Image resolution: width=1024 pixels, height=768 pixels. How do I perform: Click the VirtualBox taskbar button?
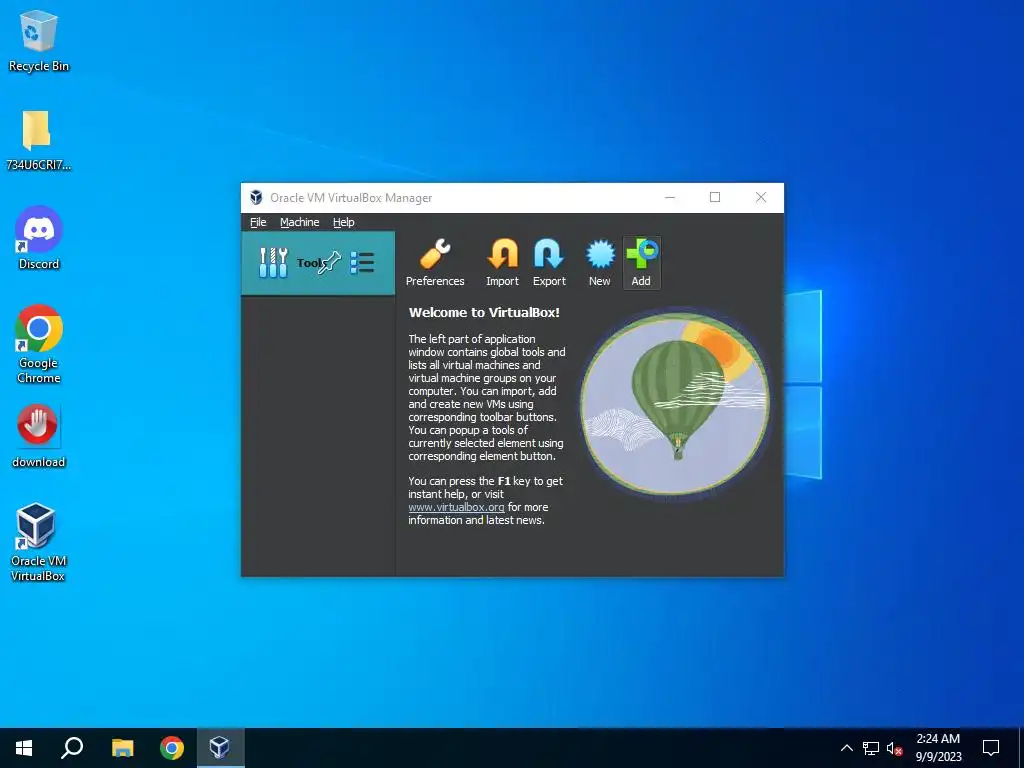220,748
